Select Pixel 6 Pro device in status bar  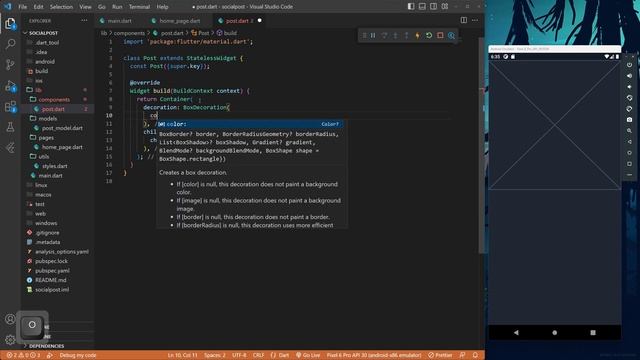coord(373,355)
